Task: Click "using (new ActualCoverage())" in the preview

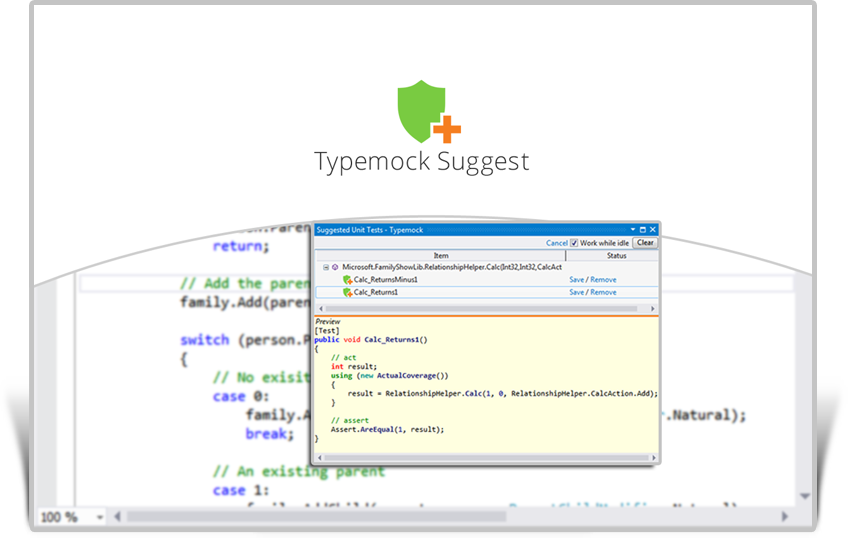Action: pos(389,375)
